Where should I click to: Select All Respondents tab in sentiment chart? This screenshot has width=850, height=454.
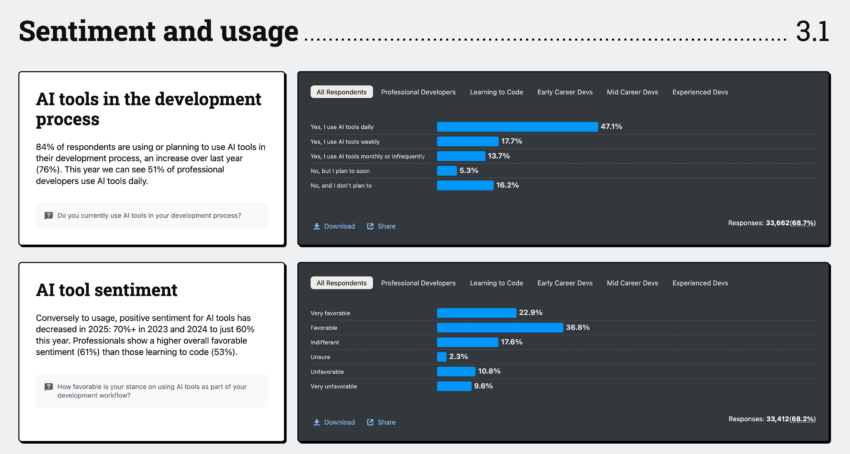tap(341, 283)
